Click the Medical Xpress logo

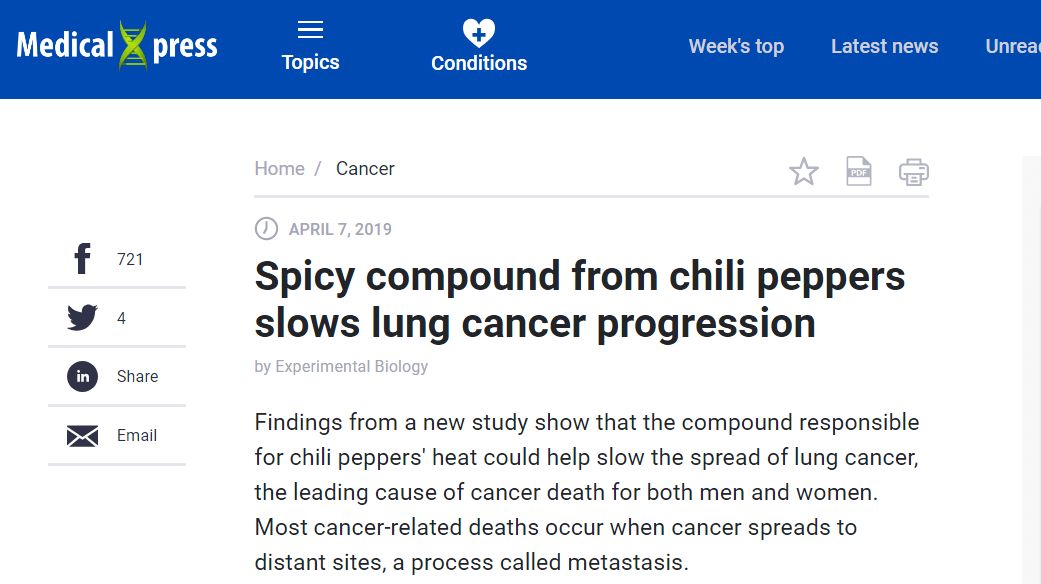(117, 46)
